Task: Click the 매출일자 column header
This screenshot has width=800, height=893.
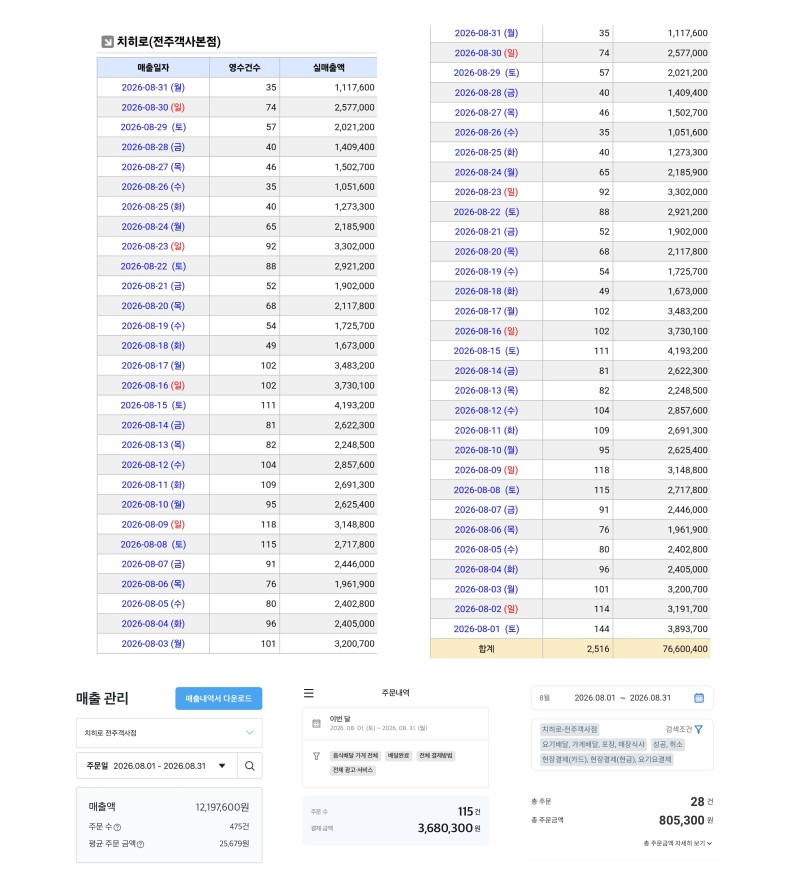Action: coord(153,67)
